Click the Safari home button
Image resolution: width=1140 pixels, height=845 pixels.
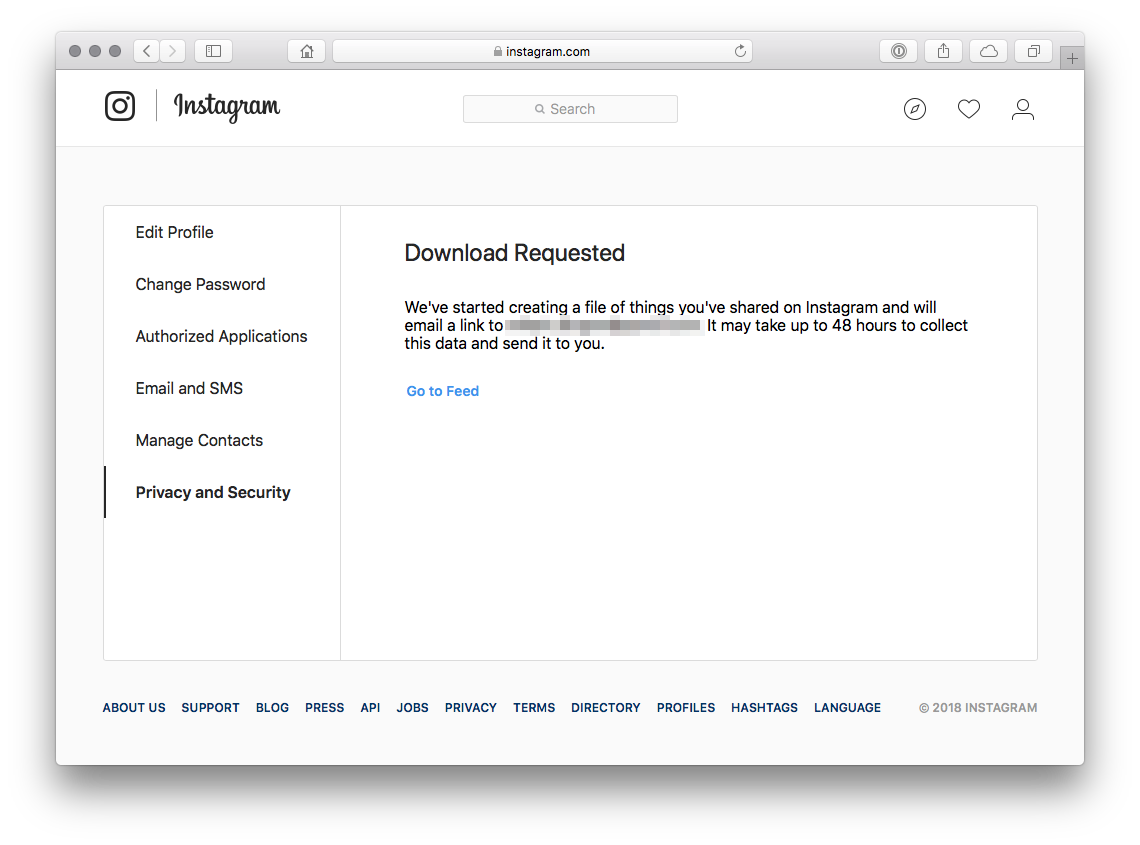tap(307, 51)
